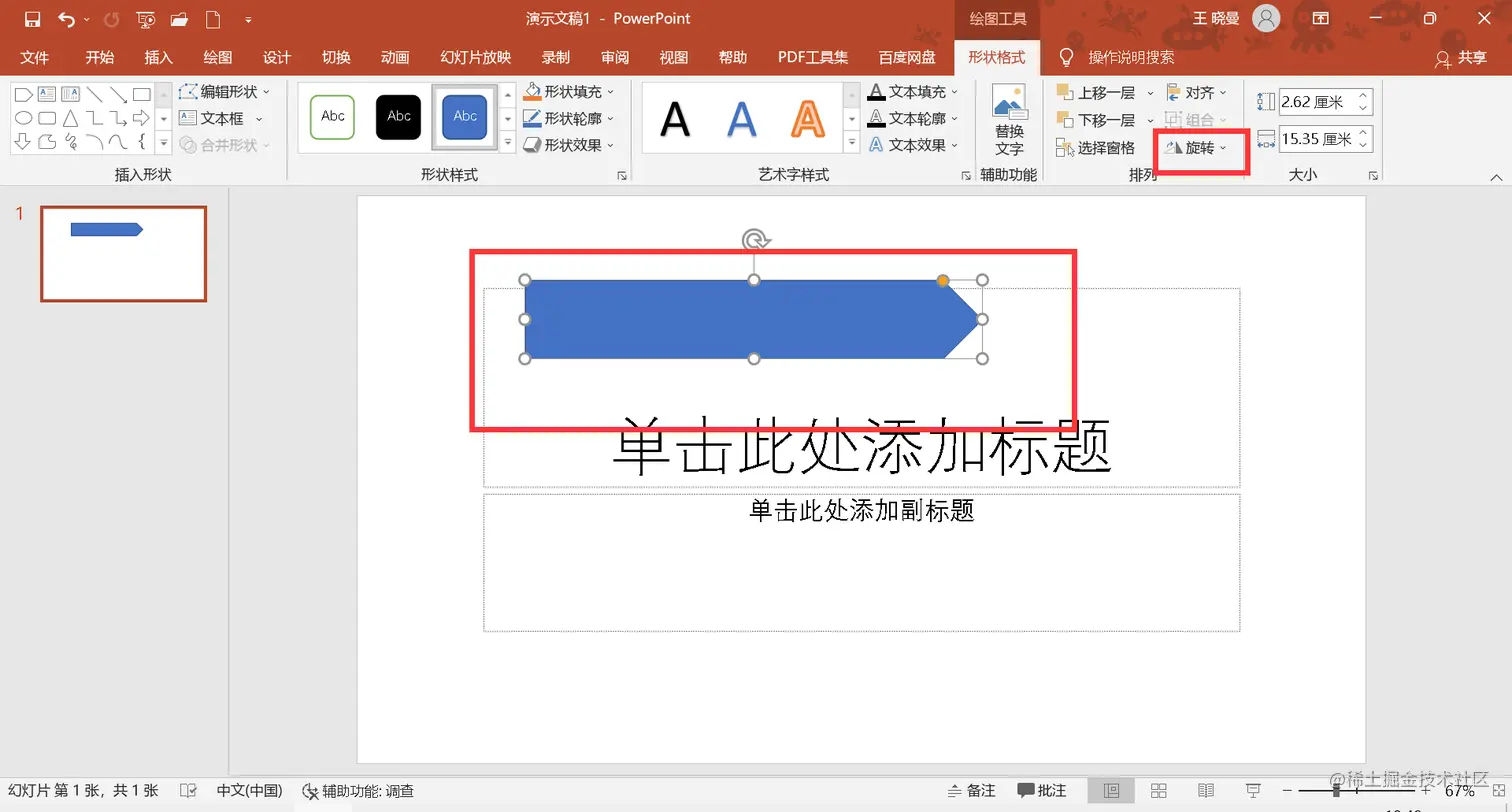Viewport: 1512px width, 812px height.
Task: Toggle the 批注 comments pane
Action: point(1042,791)
